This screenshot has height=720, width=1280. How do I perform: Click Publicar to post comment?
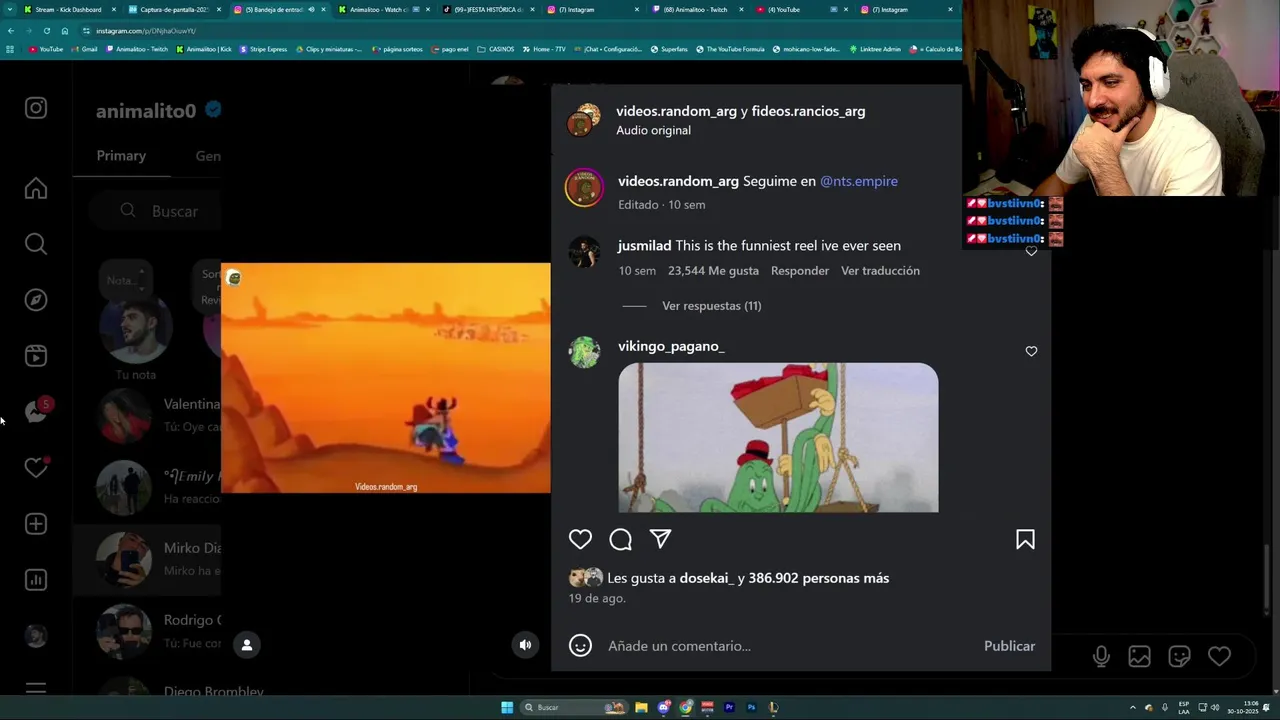1009,646
